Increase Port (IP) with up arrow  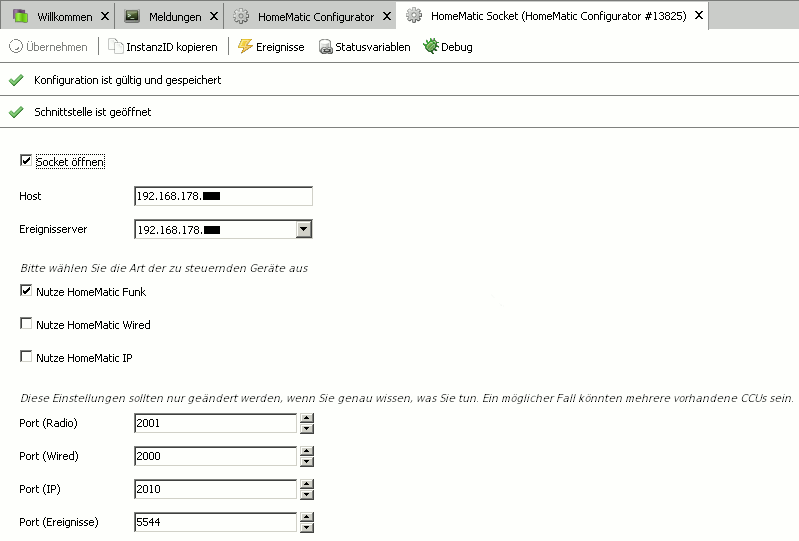[307, 484]
